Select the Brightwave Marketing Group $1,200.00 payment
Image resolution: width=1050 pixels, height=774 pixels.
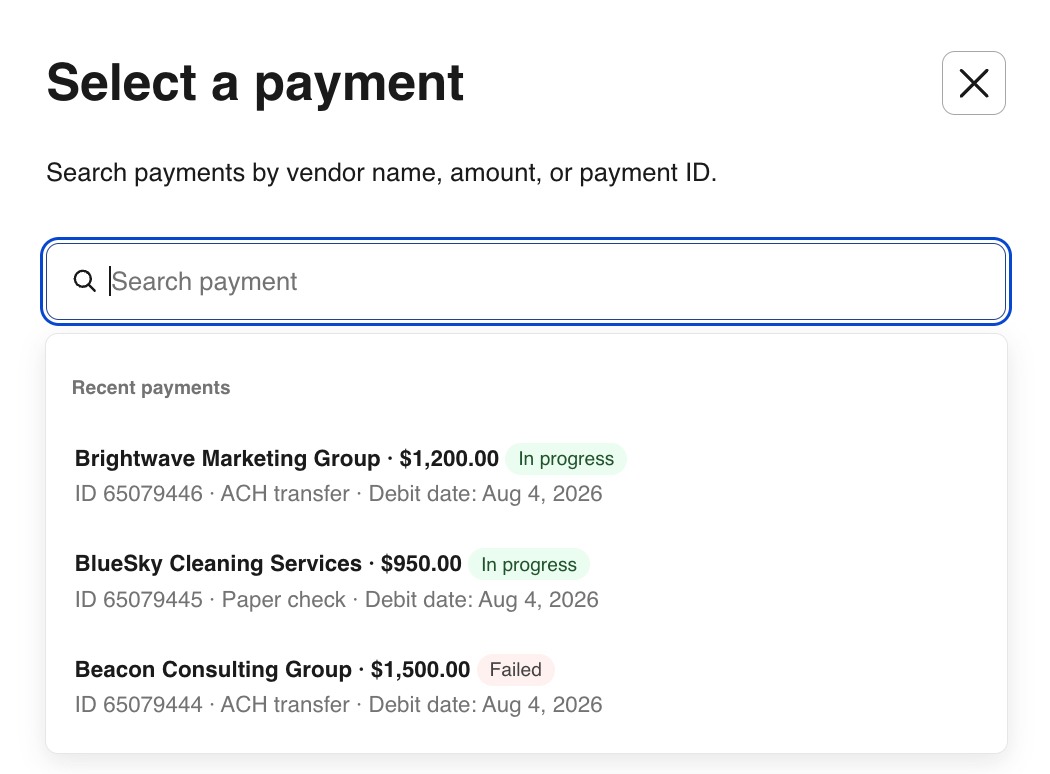526,475
